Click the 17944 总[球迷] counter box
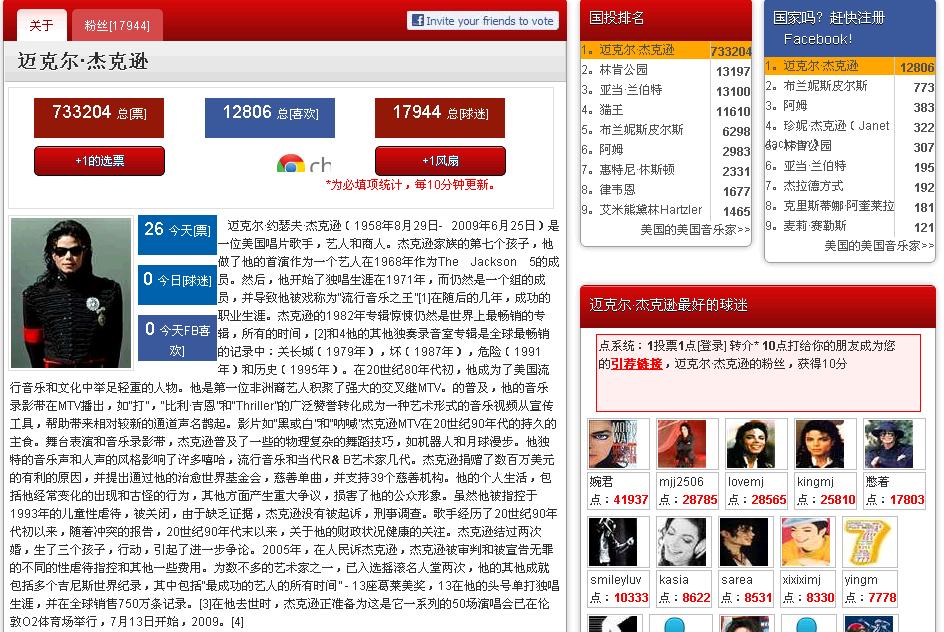The image size is (944, 632). click(x=439, y=118)
